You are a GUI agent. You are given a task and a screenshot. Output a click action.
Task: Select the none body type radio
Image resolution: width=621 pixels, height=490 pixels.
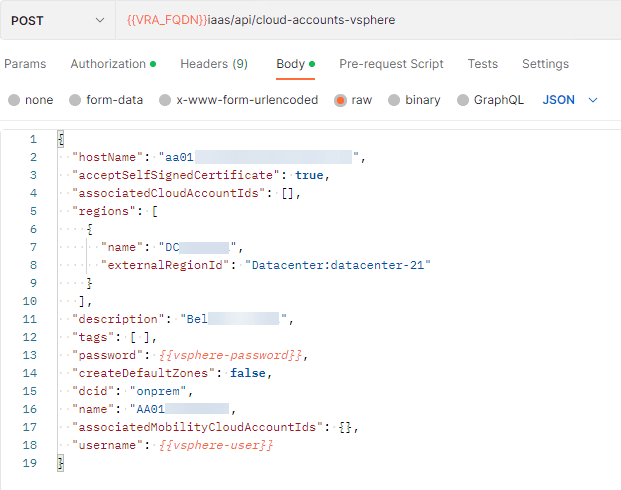tap(15, 100)
